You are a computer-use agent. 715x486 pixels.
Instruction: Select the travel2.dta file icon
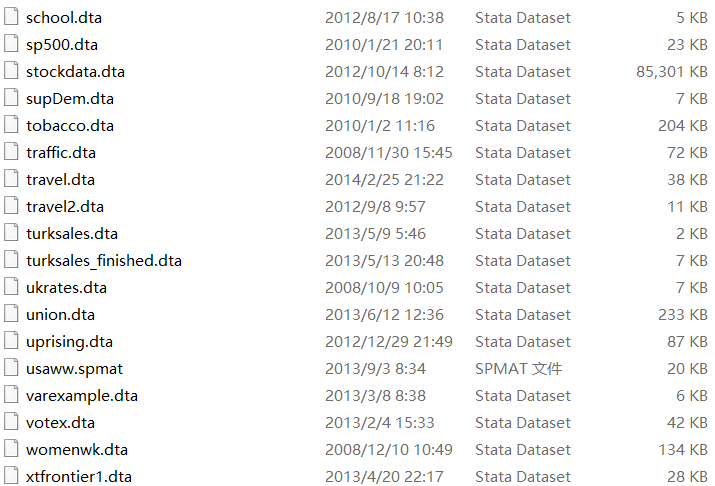click(x=10, y=206)
